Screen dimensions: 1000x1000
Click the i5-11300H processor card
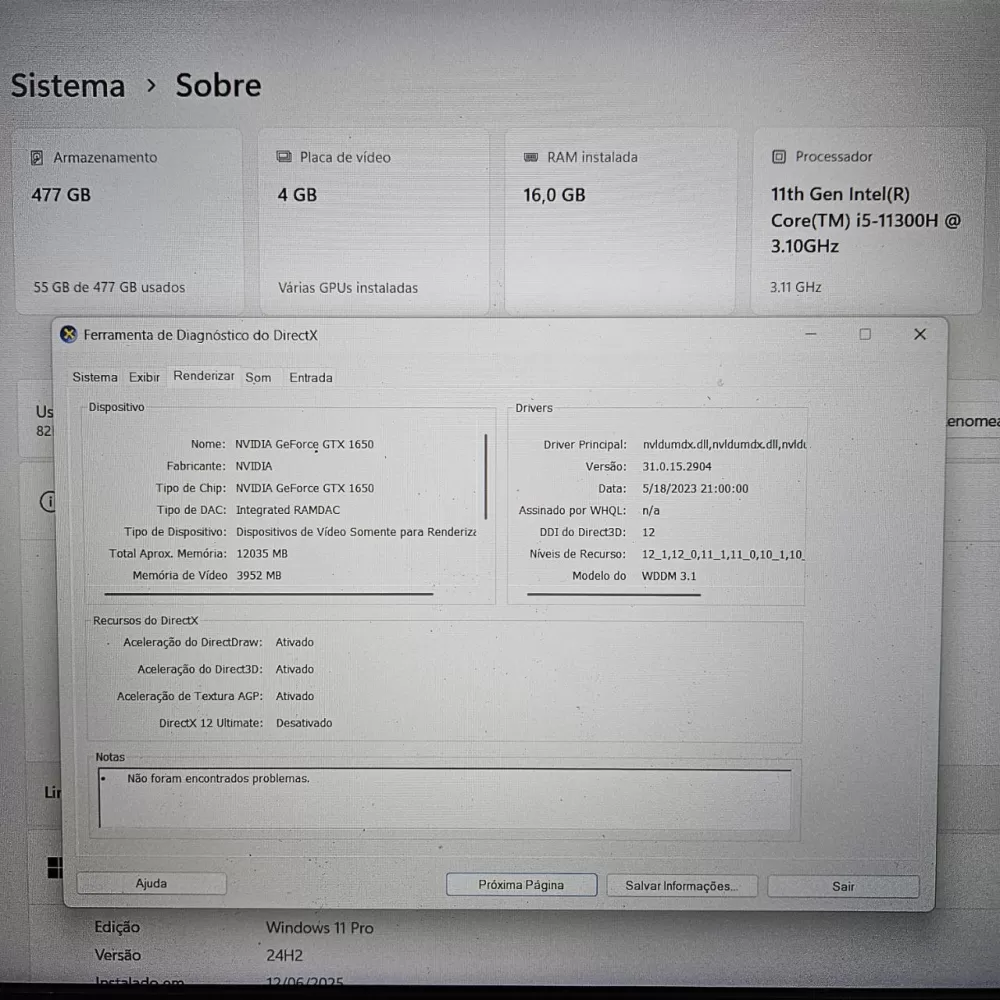pyautogui.click(x=867, y=220)
